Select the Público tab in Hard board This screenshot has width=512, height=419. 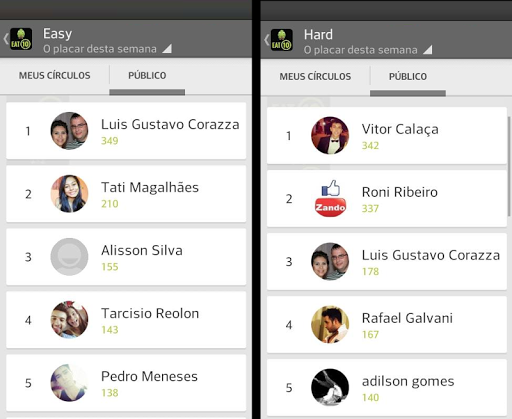coord(408,77)
